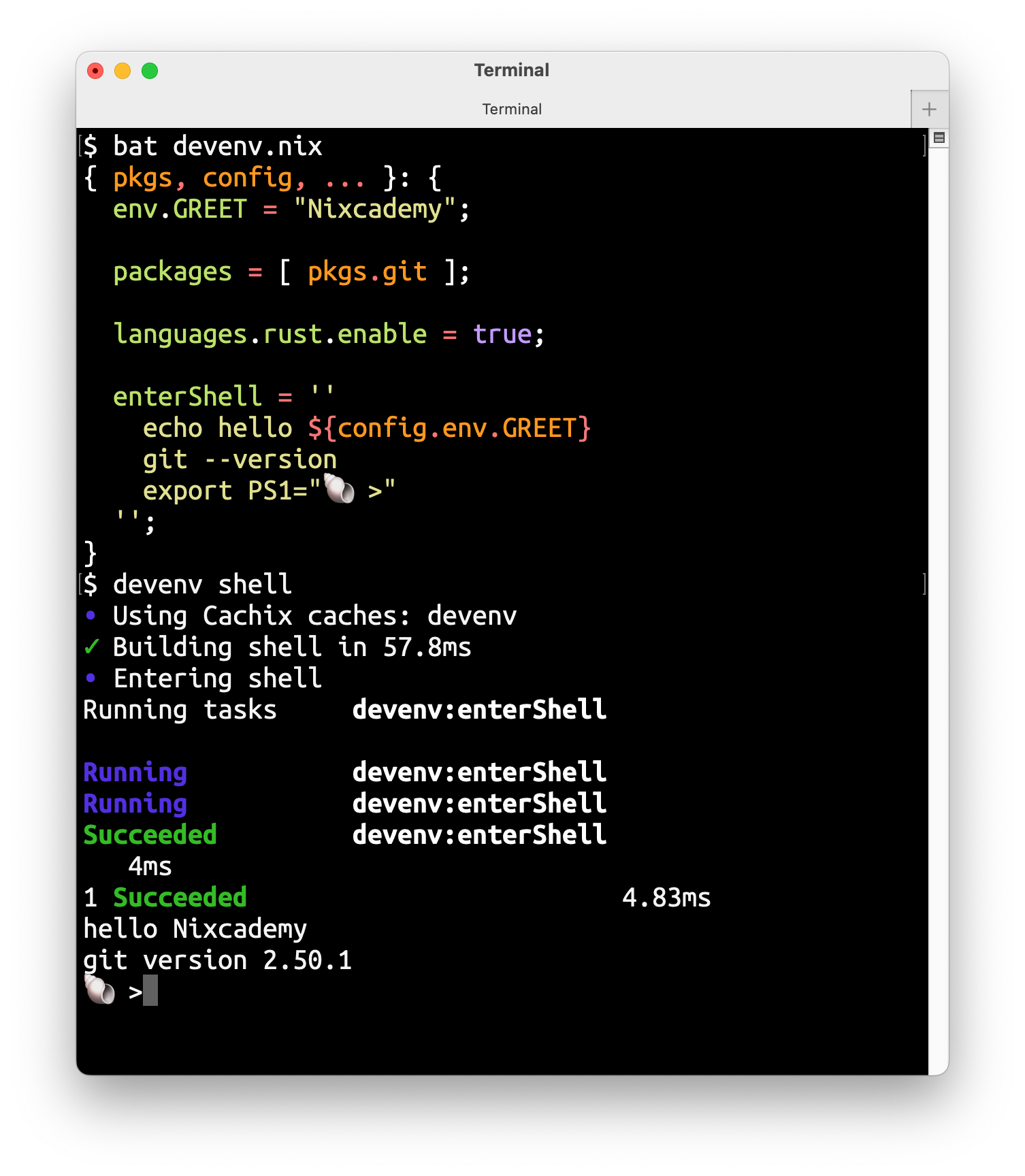Click the green checkmark beside Building shell
This screenshot has height=1176, width=1025.
pos(92,647)
